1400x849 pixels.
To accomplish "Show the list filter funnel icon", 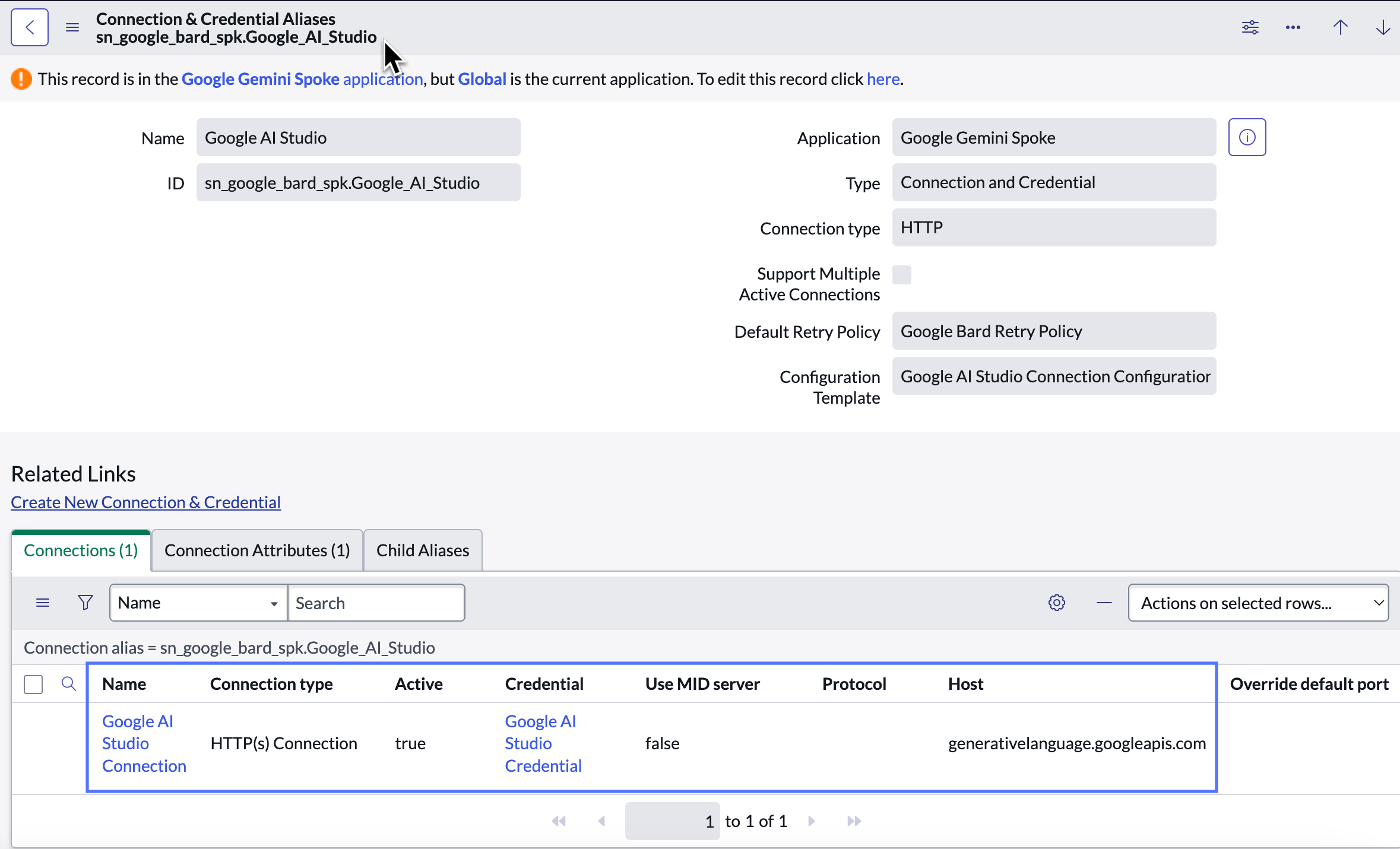I will (x=85, y=603).
